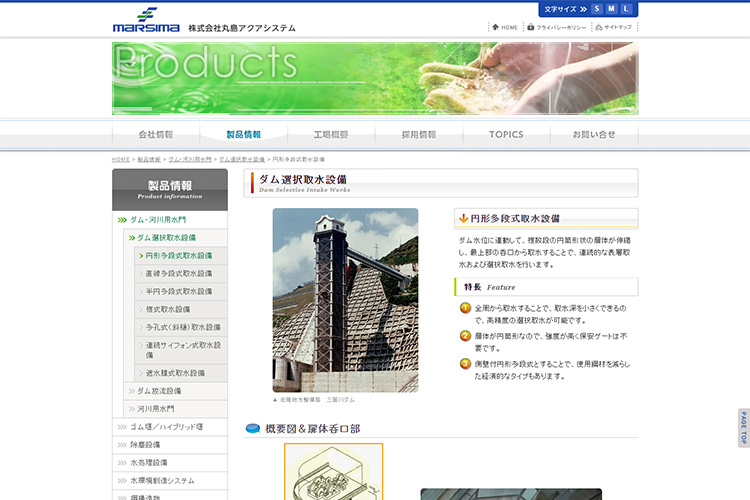This screenshot has width=750, height=500.
Task: Select 遮水膜式取水設備 in the sidebar
Action: click(x=181, y=373)
